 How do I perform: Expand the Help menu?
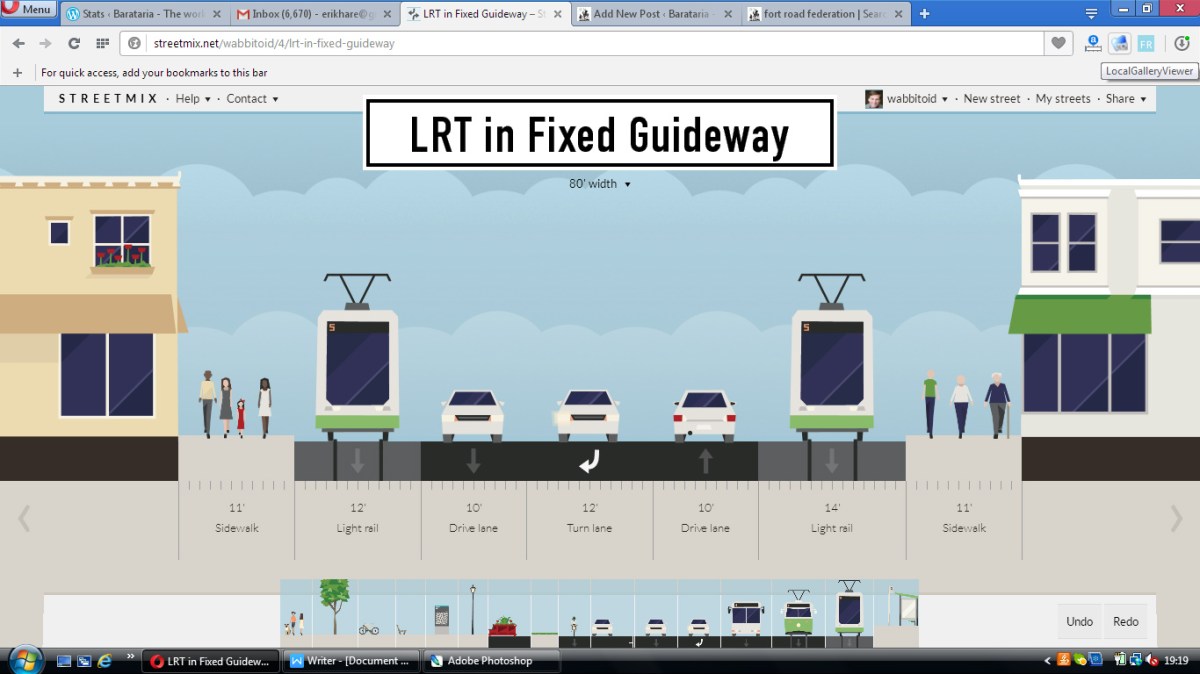click(x=193, y=99)
